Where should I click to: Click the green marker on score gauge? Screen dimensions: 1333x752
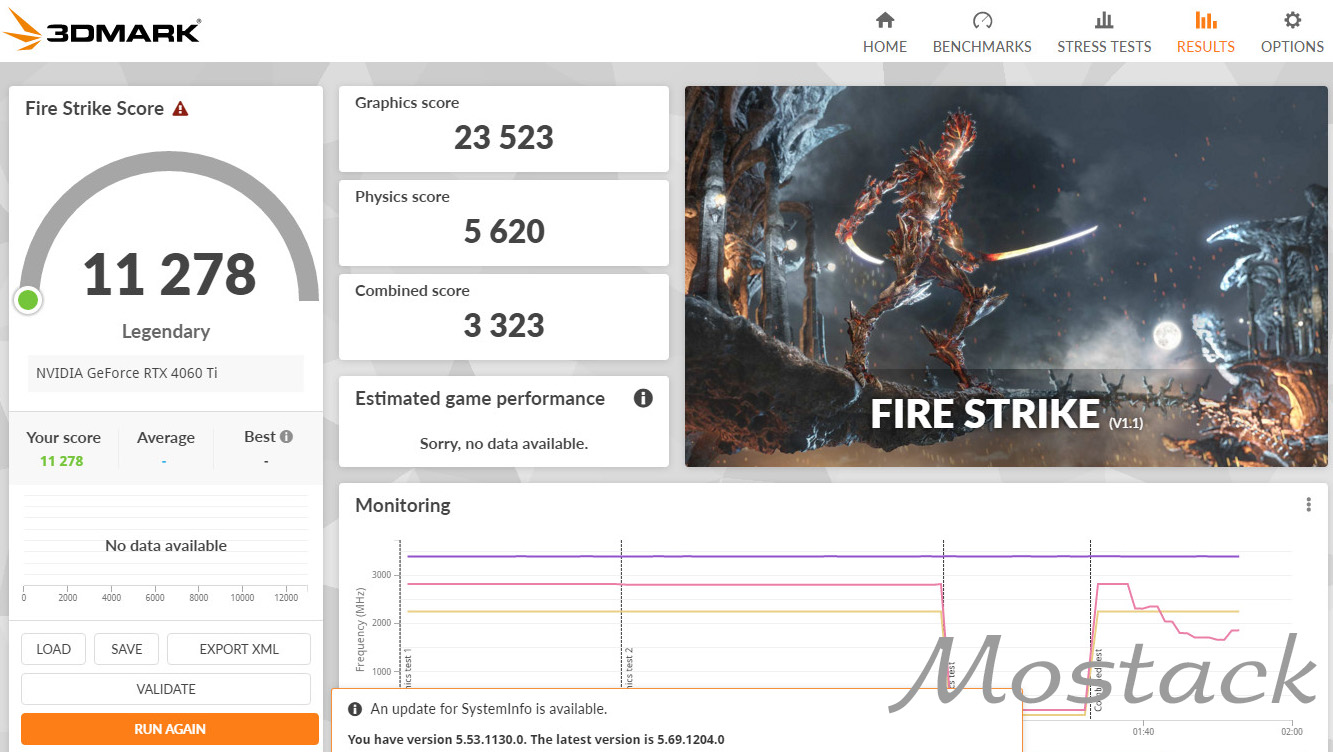tap(28, 299)
